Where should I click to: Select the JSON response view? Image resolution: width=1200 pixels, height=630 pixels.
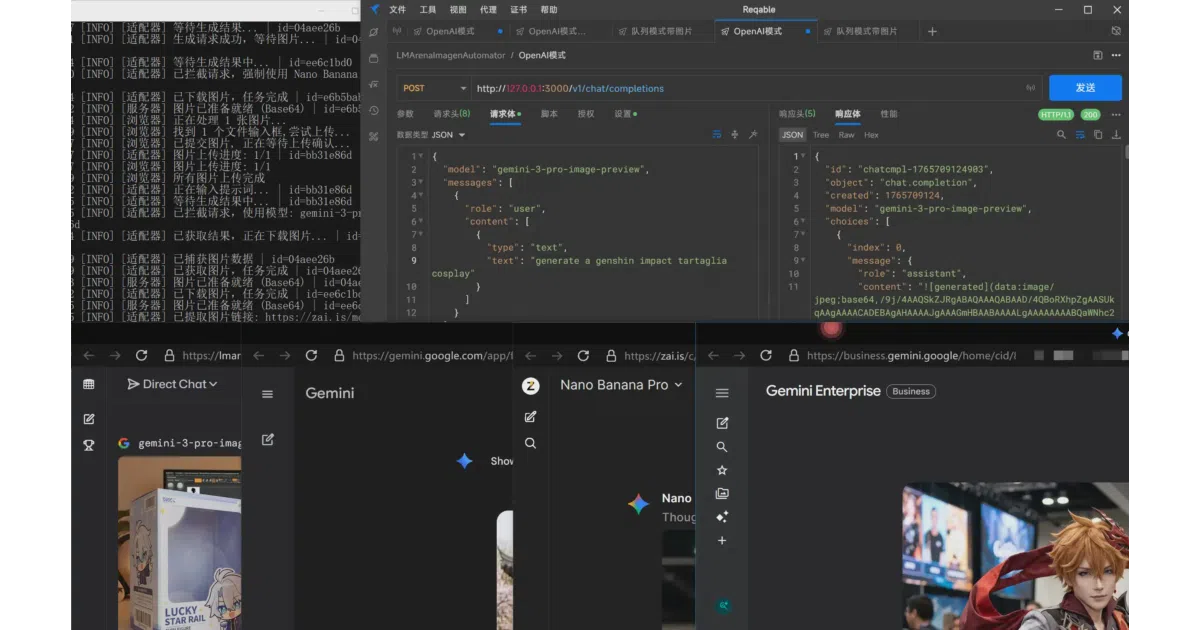click(792, 135)
